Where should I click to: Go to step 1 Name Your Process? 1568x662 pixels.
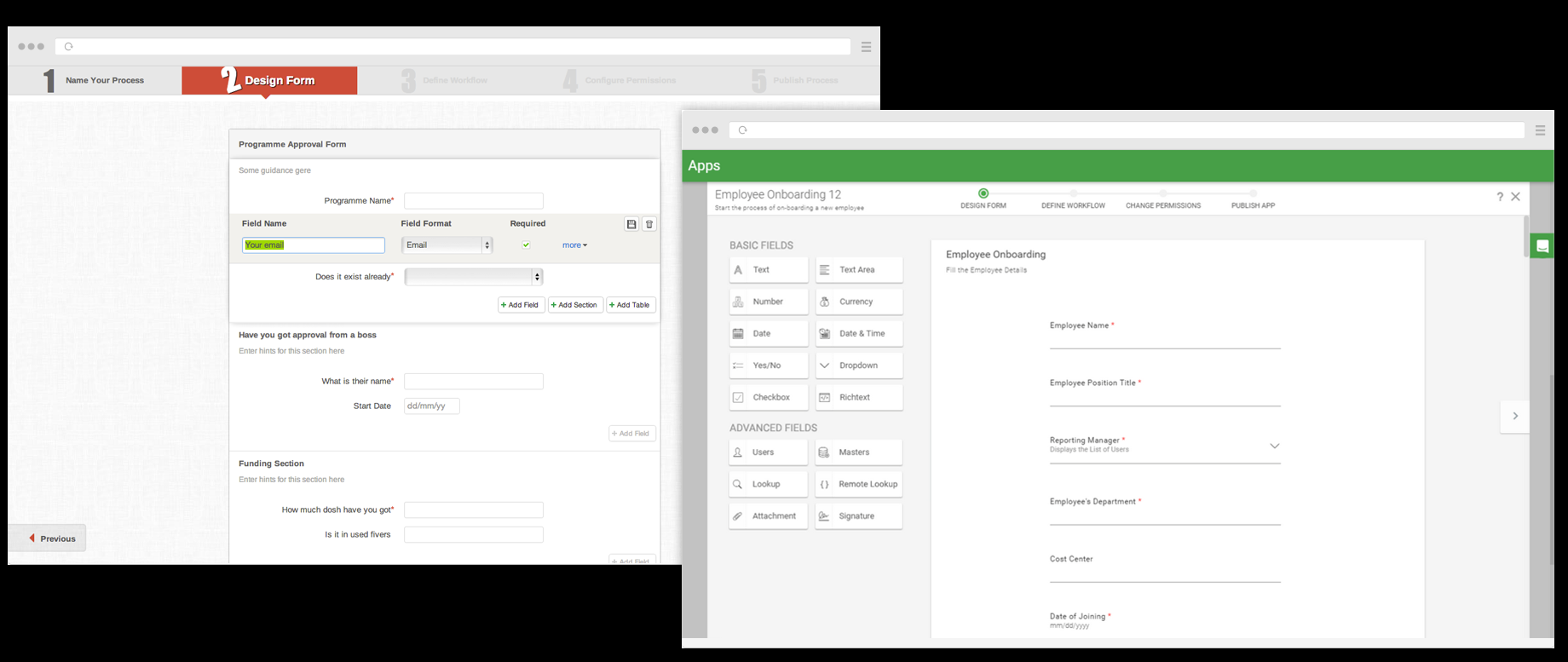pos(95,80)
